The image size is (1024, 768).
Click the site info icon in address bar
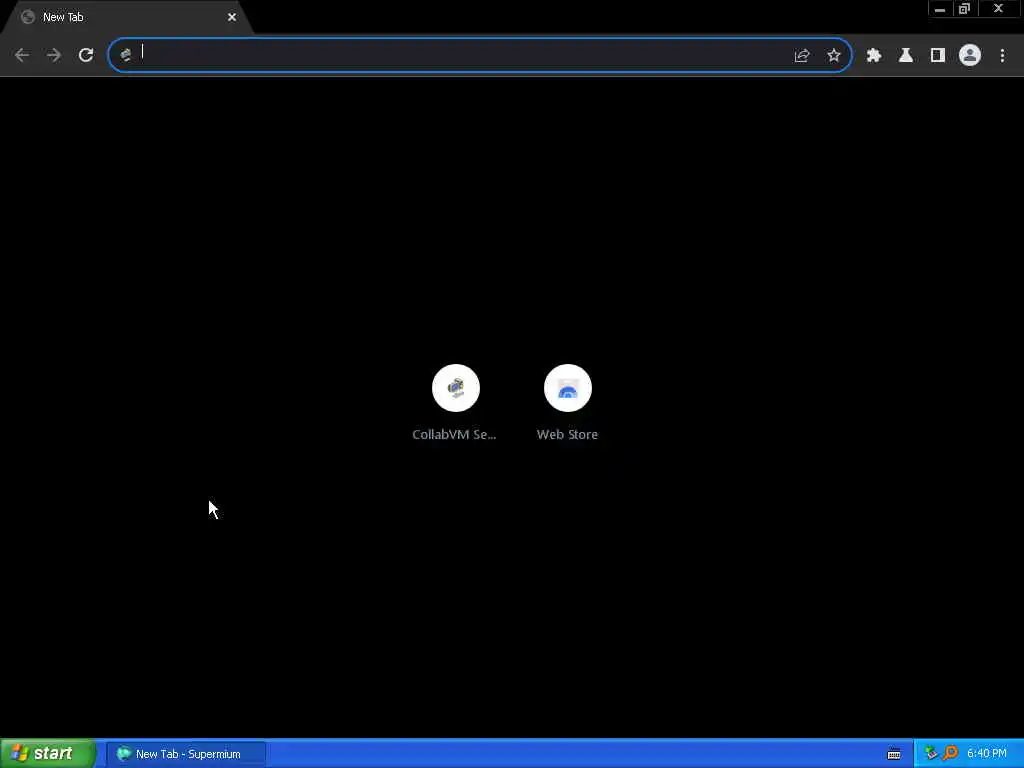click(125, 56)
